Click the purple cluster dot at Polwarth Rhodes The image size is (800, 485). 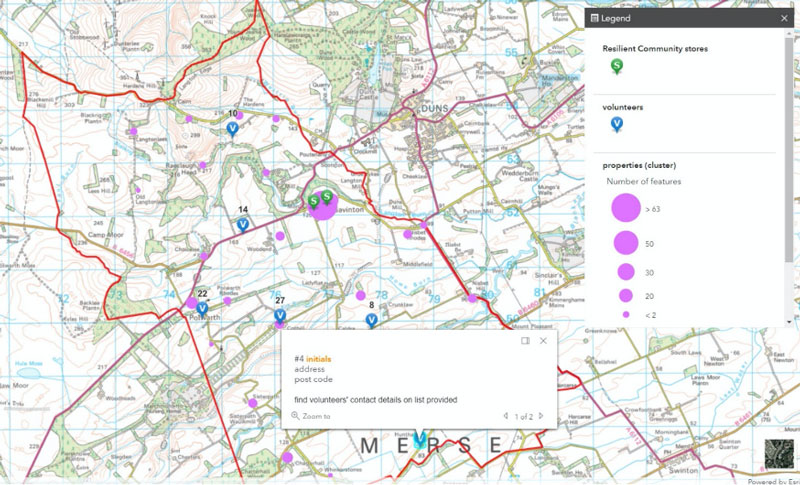point(227,301)
